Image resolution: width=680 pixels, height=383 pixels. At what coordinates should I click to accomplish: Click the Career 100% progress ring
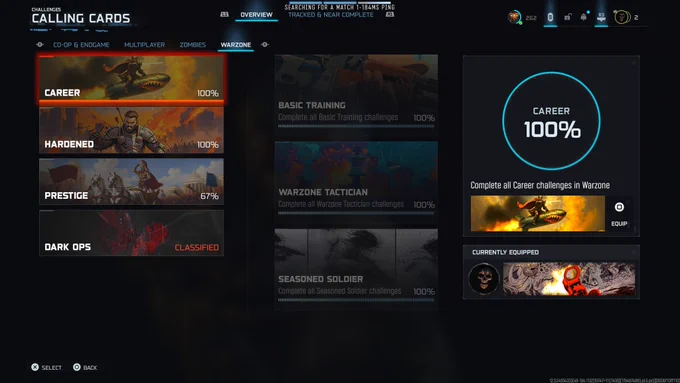click(551, 121)
